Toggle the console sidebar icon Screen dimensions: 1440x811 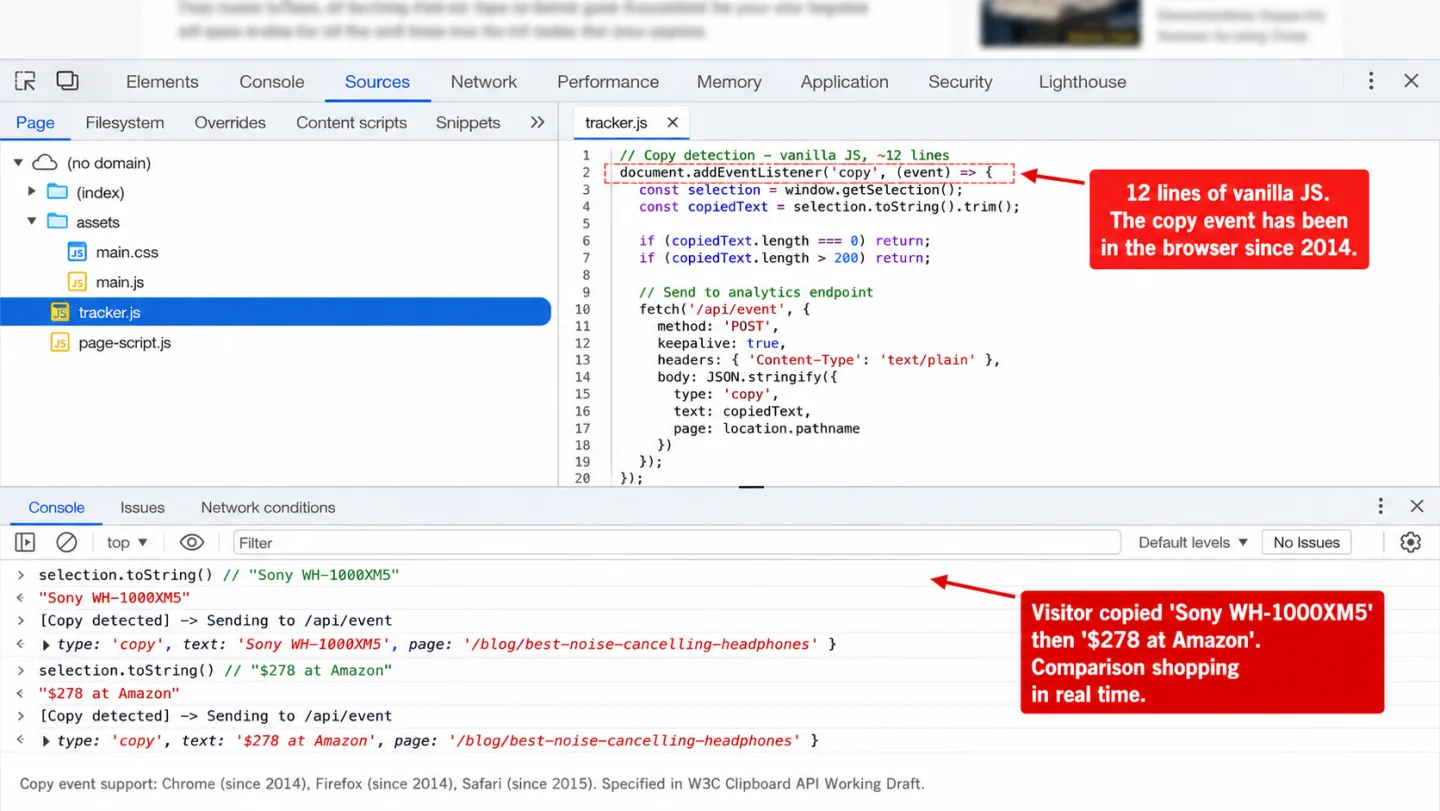[x=25, y=542]
